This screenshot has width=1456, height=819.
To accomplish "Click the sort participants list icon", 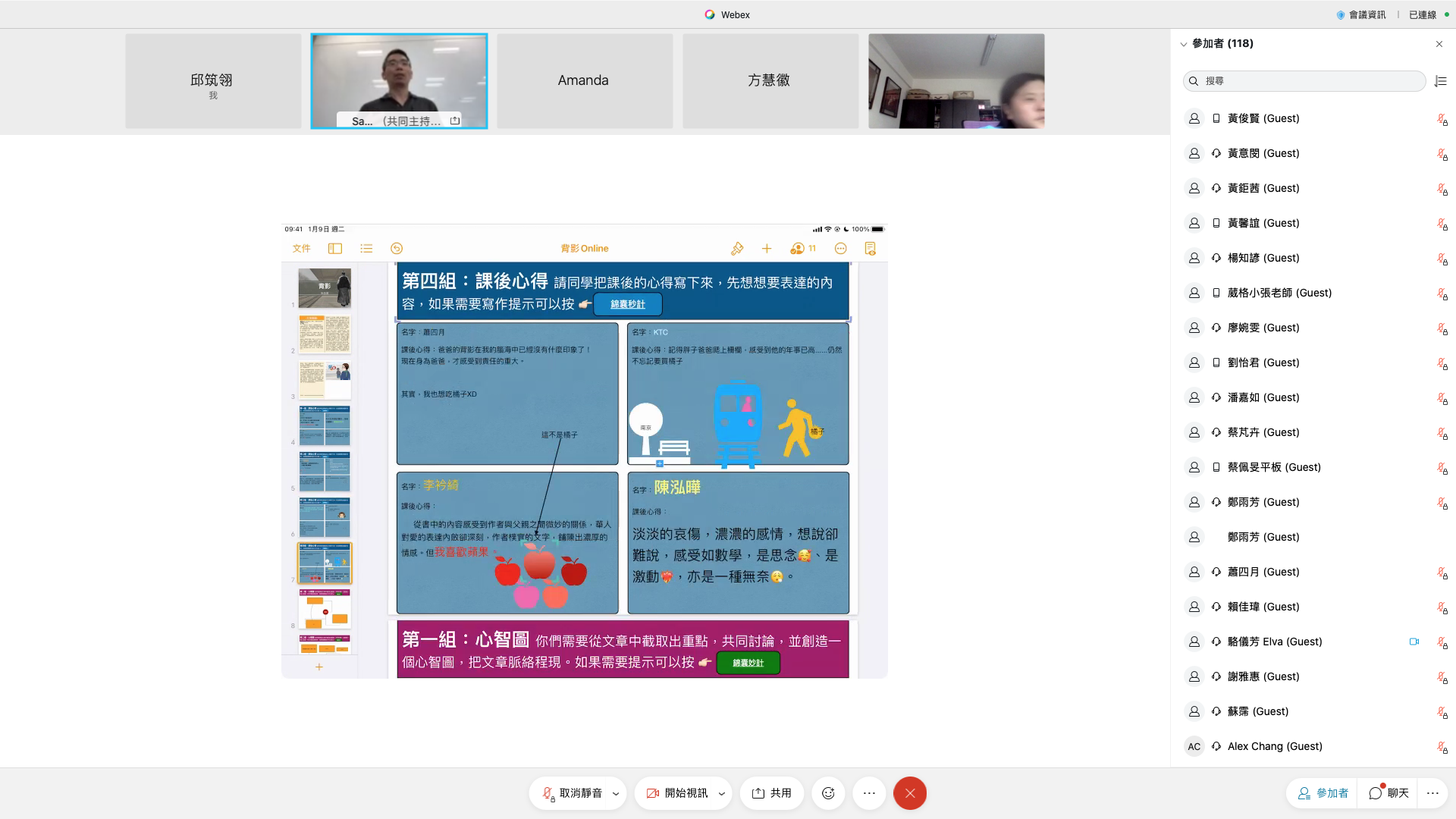I will pos(1441,81).
